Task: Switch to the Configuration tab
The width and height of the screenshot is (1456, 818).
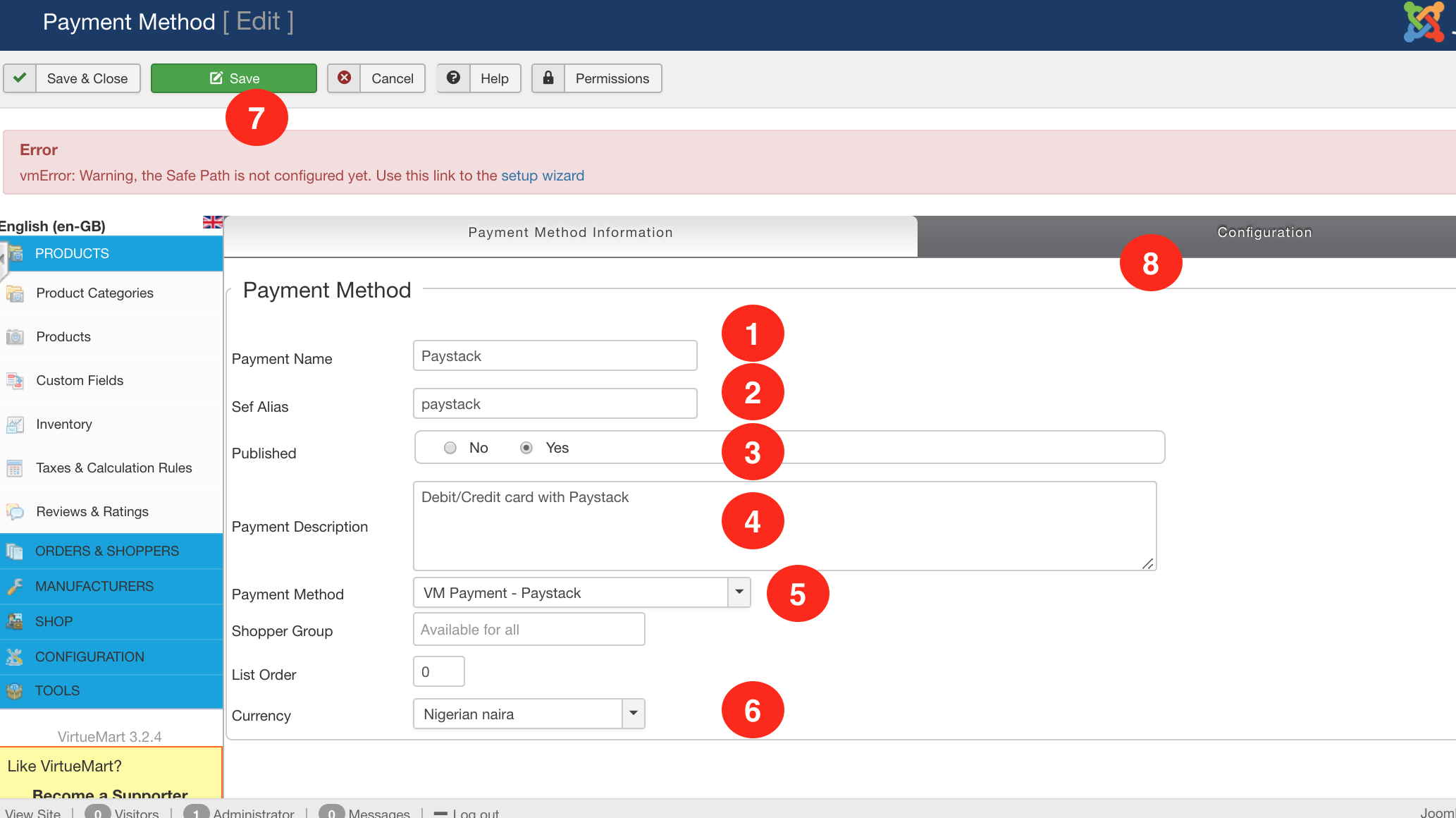Action: click(x=1187, y=236)
